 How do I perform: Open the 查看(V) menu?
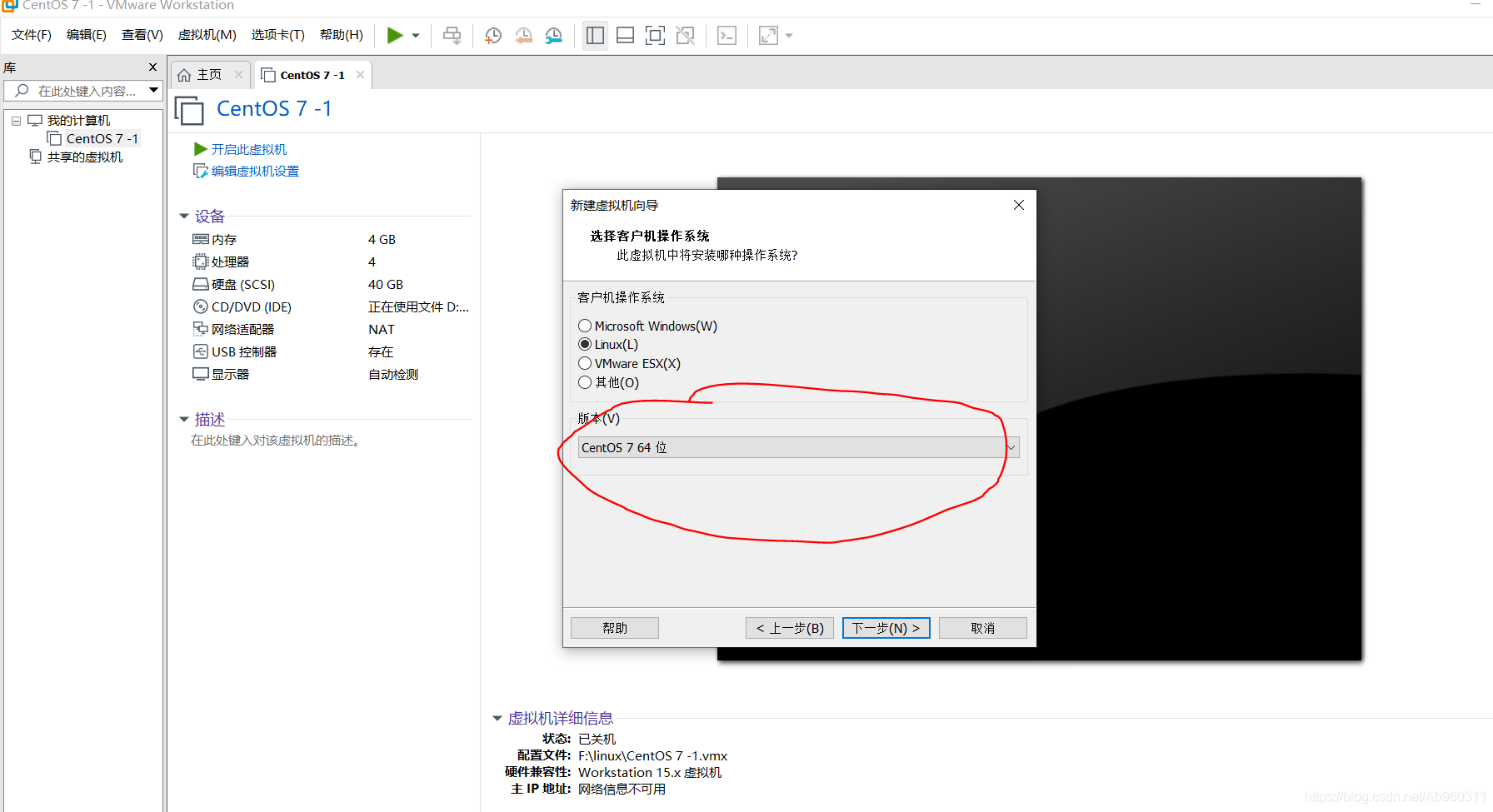click(142, 35)
